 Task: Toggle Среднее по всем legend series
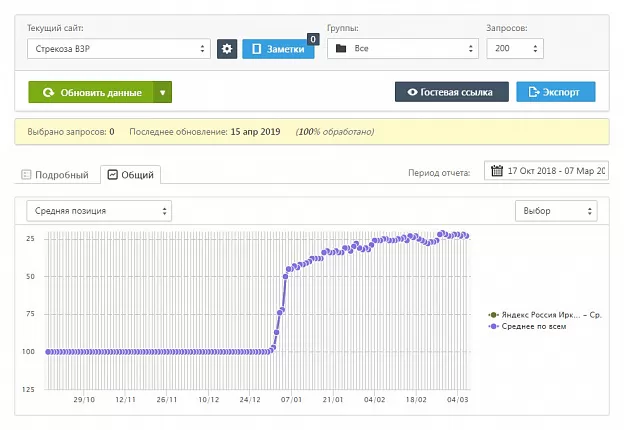pos(527,326)
